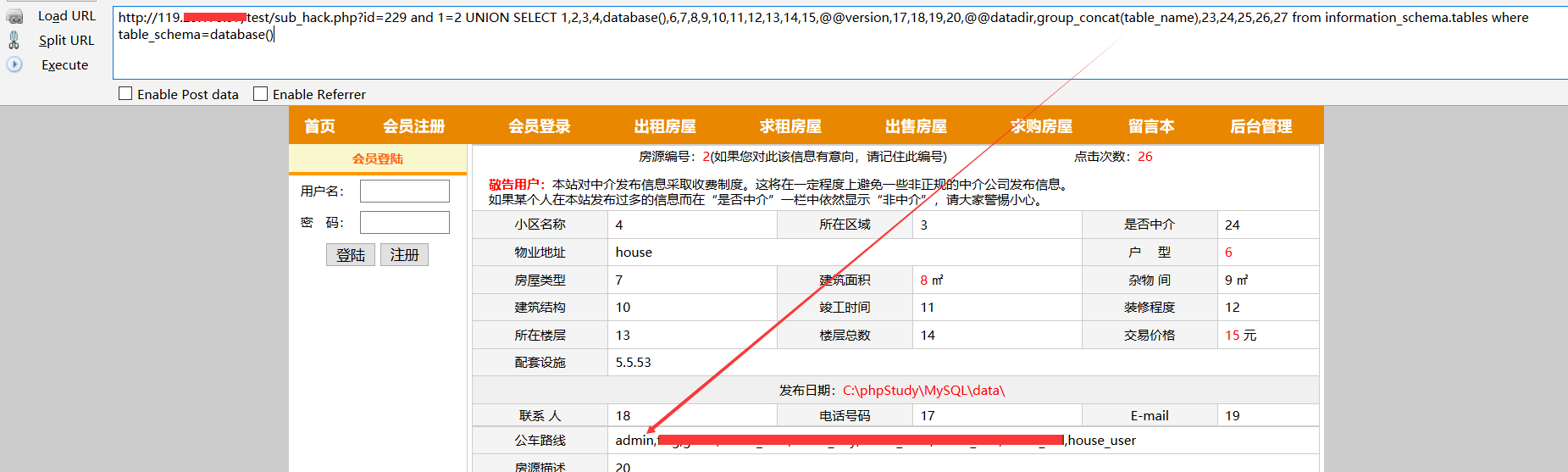Viewport: 1568px width, 472px height.
Task: Click the 小区名称 label cell
Action: pyautogui.click(x=540, y=225)
